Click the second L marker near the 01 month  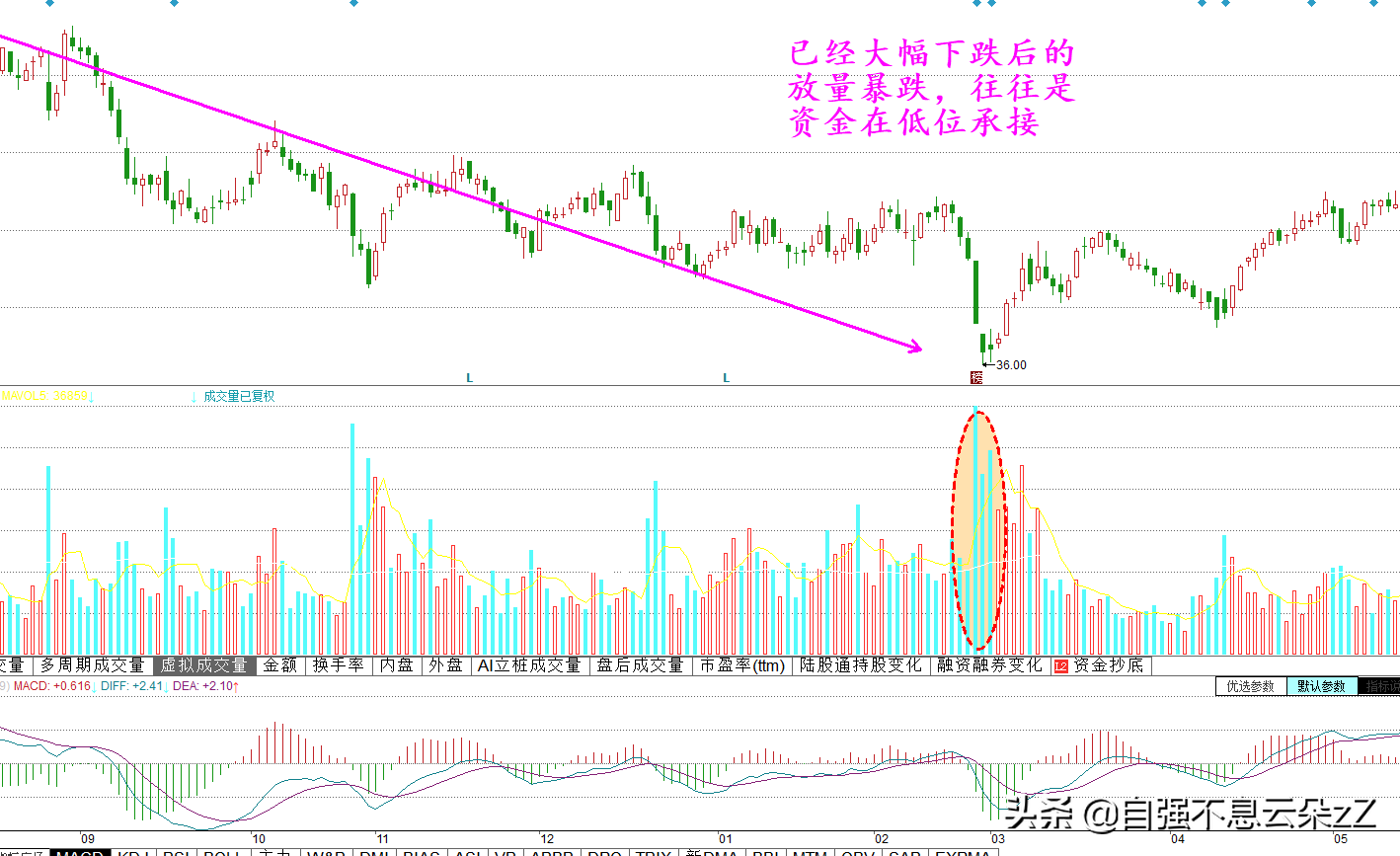click(726, 378)
